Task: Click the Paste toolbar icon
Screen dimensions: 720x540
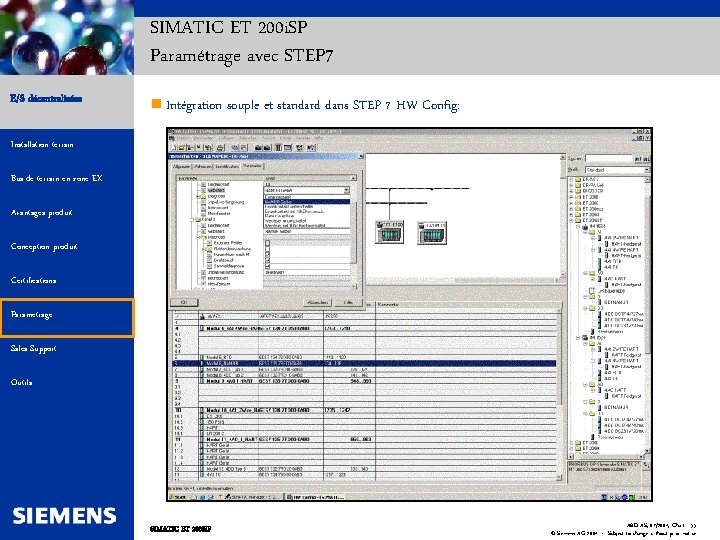Action: [x=244, y=147]
